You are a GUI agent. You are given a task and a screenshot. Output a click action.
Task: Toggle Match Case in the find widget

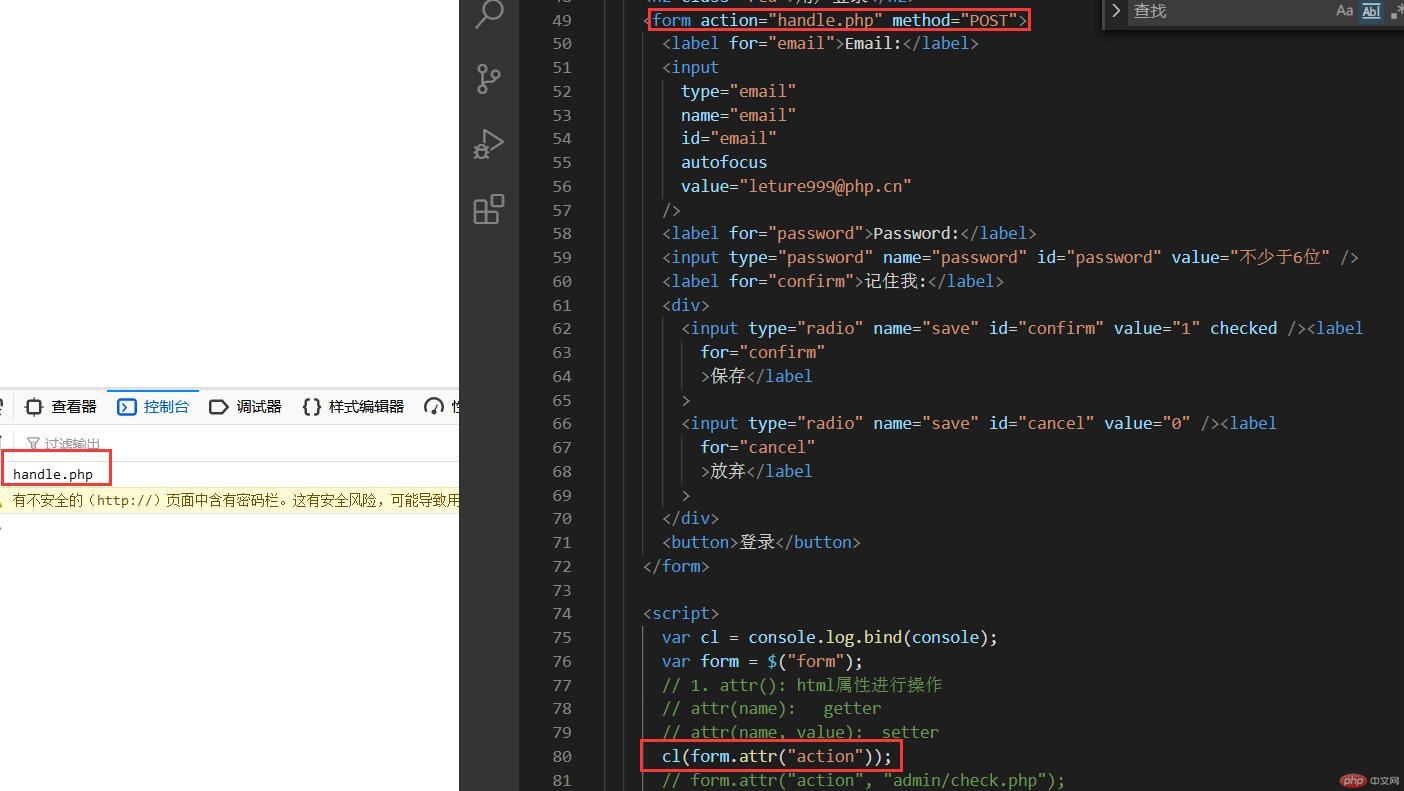(1344, 11)
